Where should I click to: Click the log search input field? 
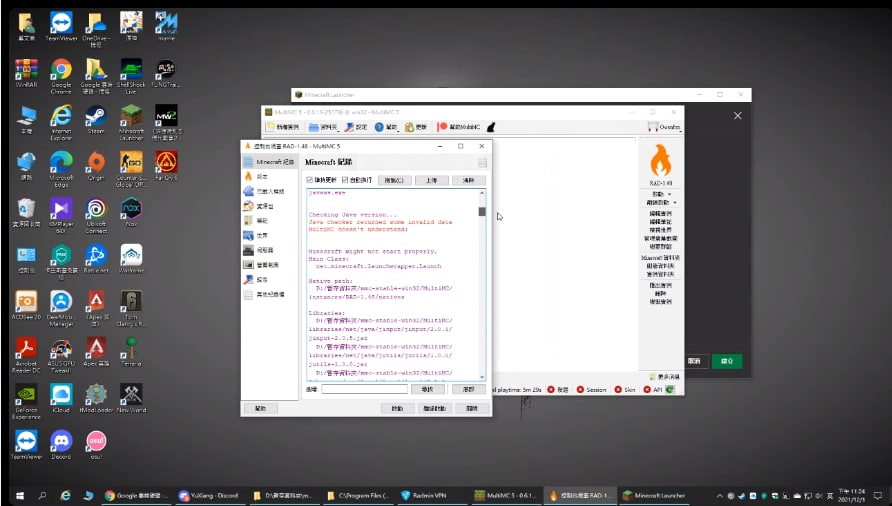[x=364, y=388]
